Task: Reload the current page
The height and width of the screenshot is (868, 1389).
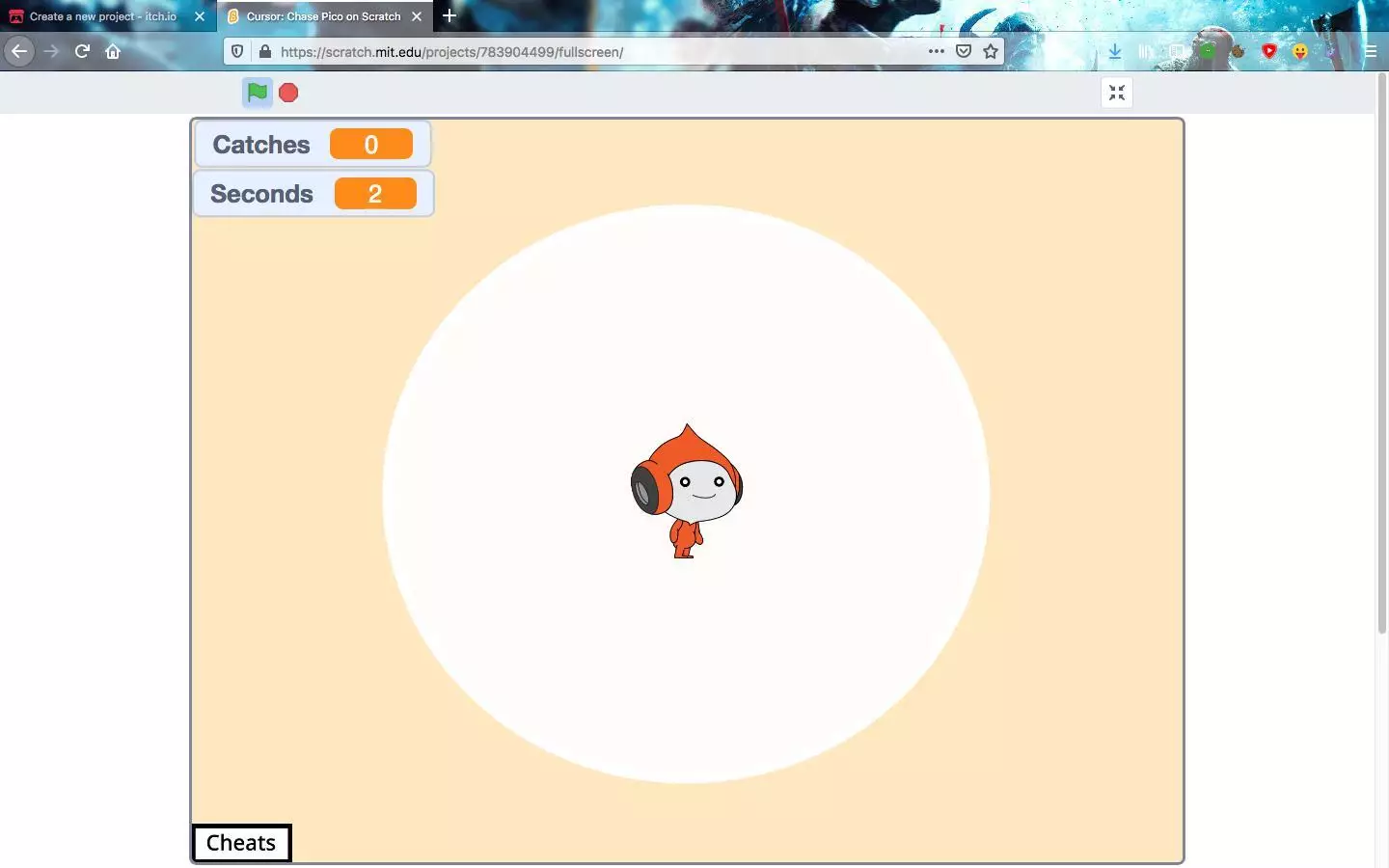Action: pyautogui.click(x=82, y=52)
